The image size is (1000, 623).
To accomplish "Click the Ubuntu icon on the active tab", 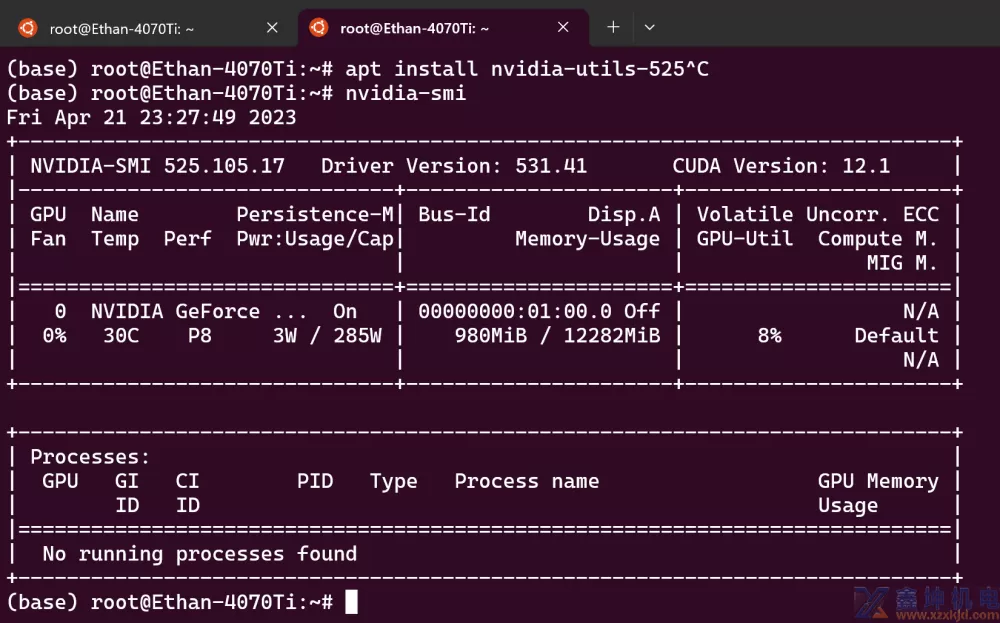I will (x=318, y=27).
